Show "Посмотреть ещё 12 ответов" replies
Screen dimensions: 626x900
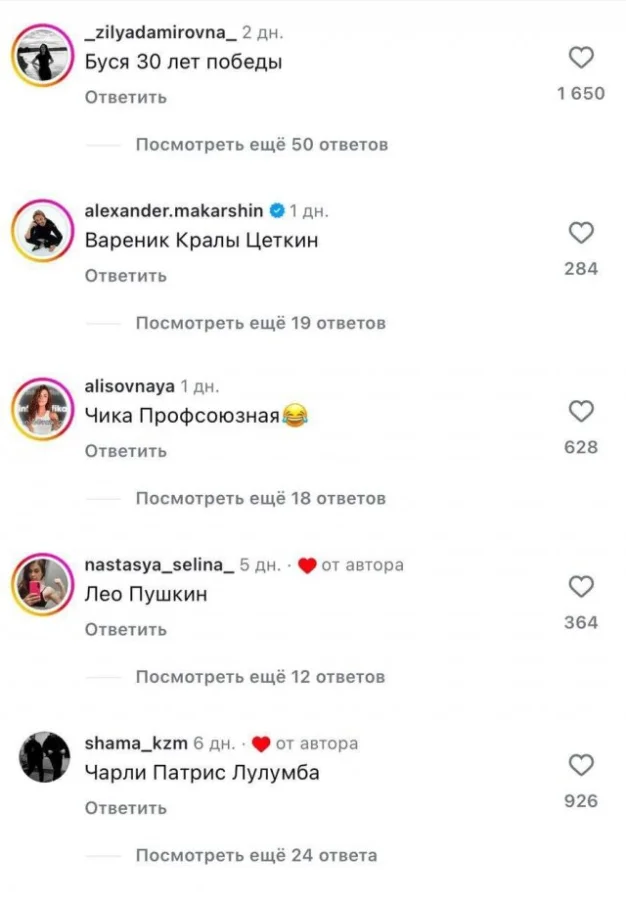click(x=260, y=677)
